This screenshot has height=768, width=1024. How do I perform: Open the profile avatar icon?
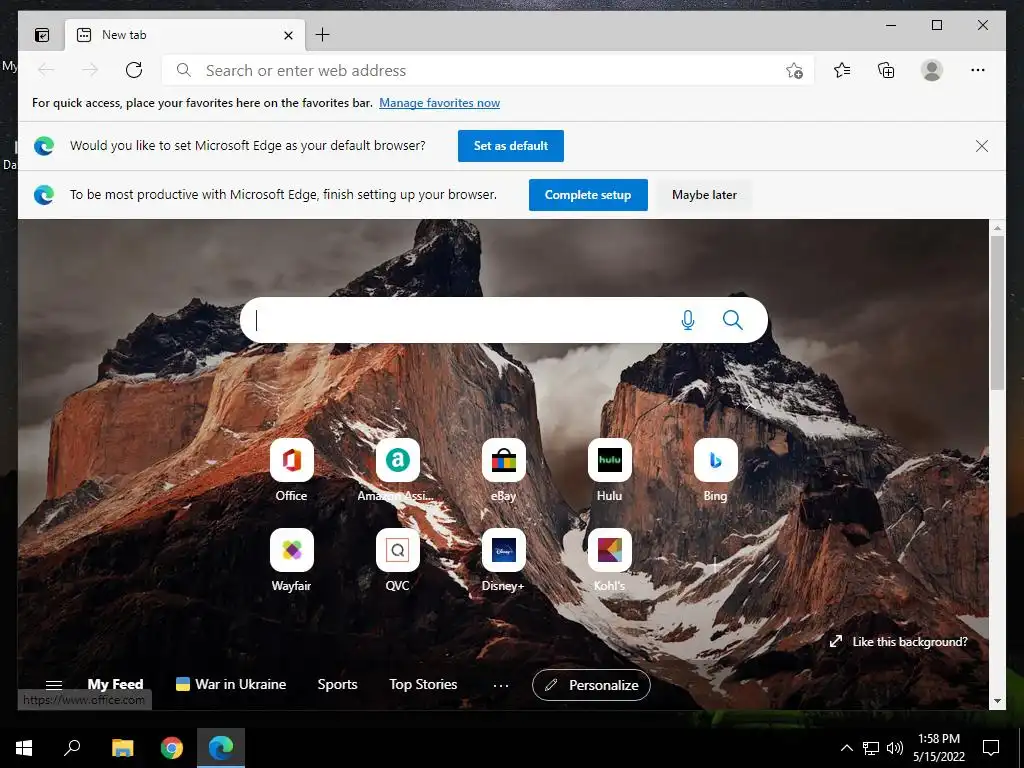(x=932, y=70)
